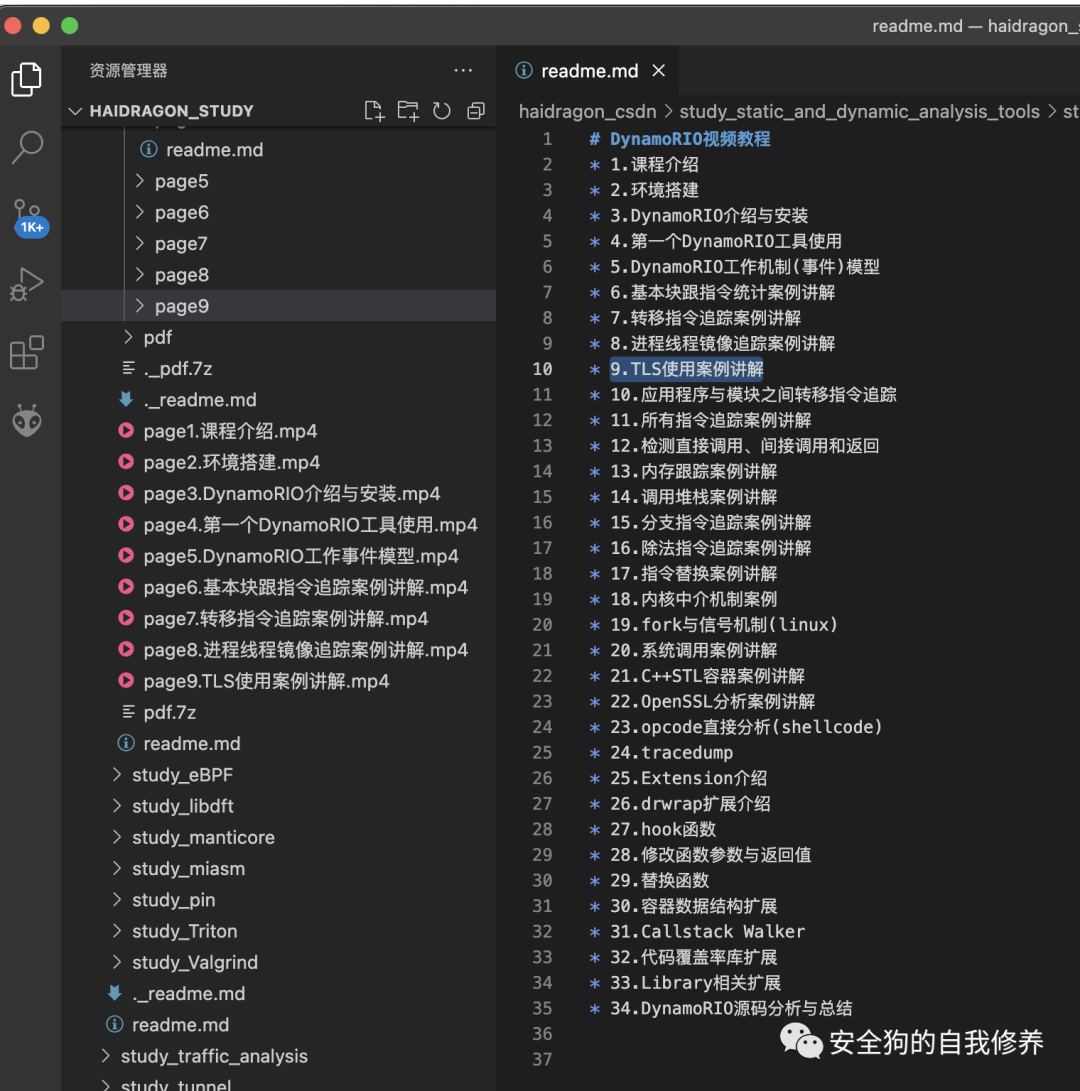Open the PlatformIO alien icon
This screenshot has width=1080, height=1091.
click(x=27, y=420)
